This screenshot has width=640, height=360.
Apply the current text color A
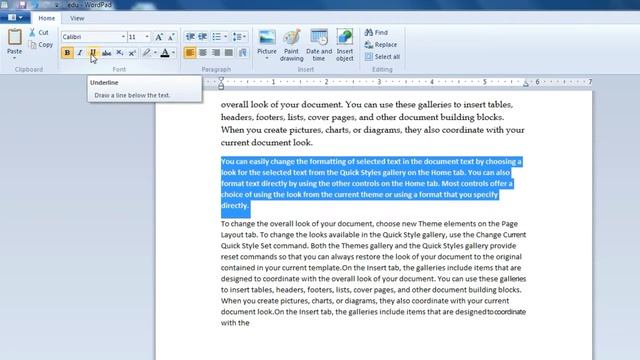tap(165, 53)
